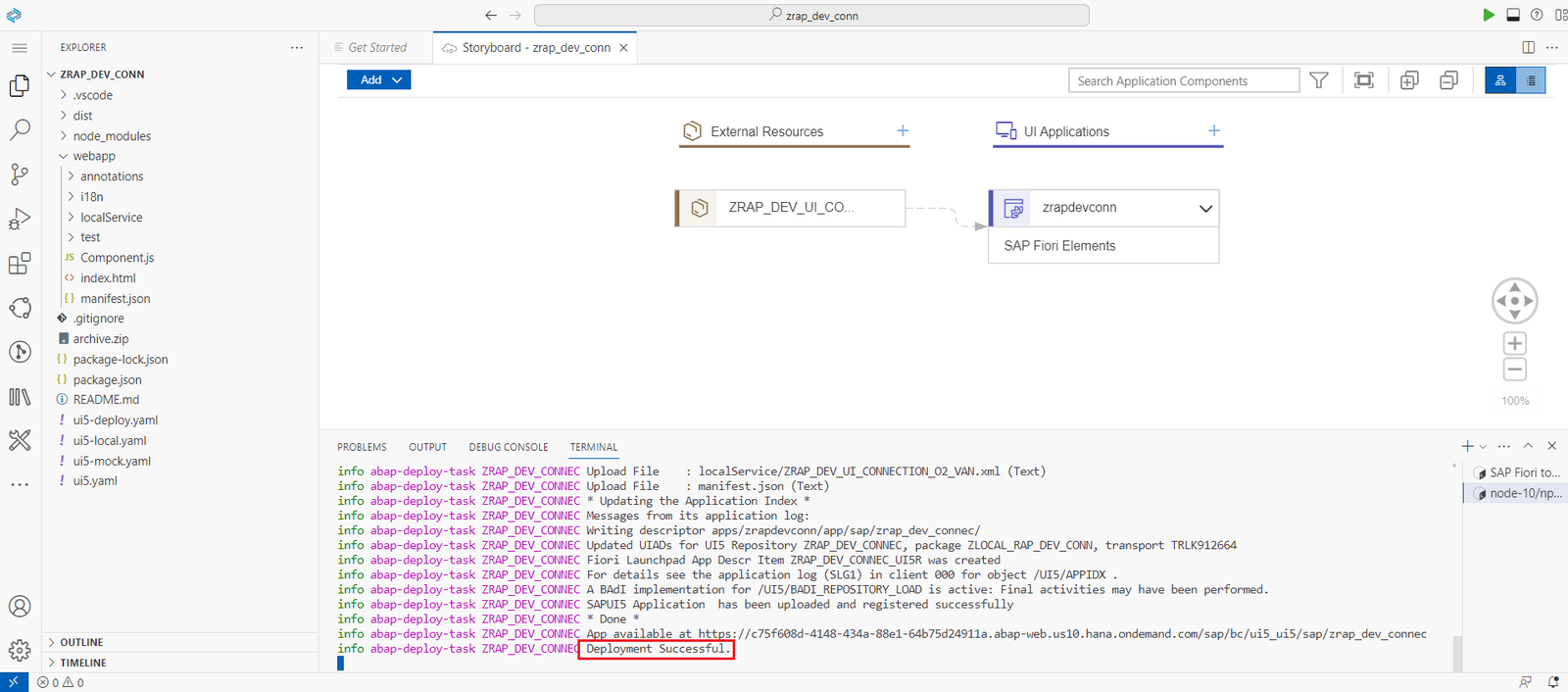Switch to graphical view toggle in Storyboard
This screenshot has width=1568, height=692.
(1500, 80)
